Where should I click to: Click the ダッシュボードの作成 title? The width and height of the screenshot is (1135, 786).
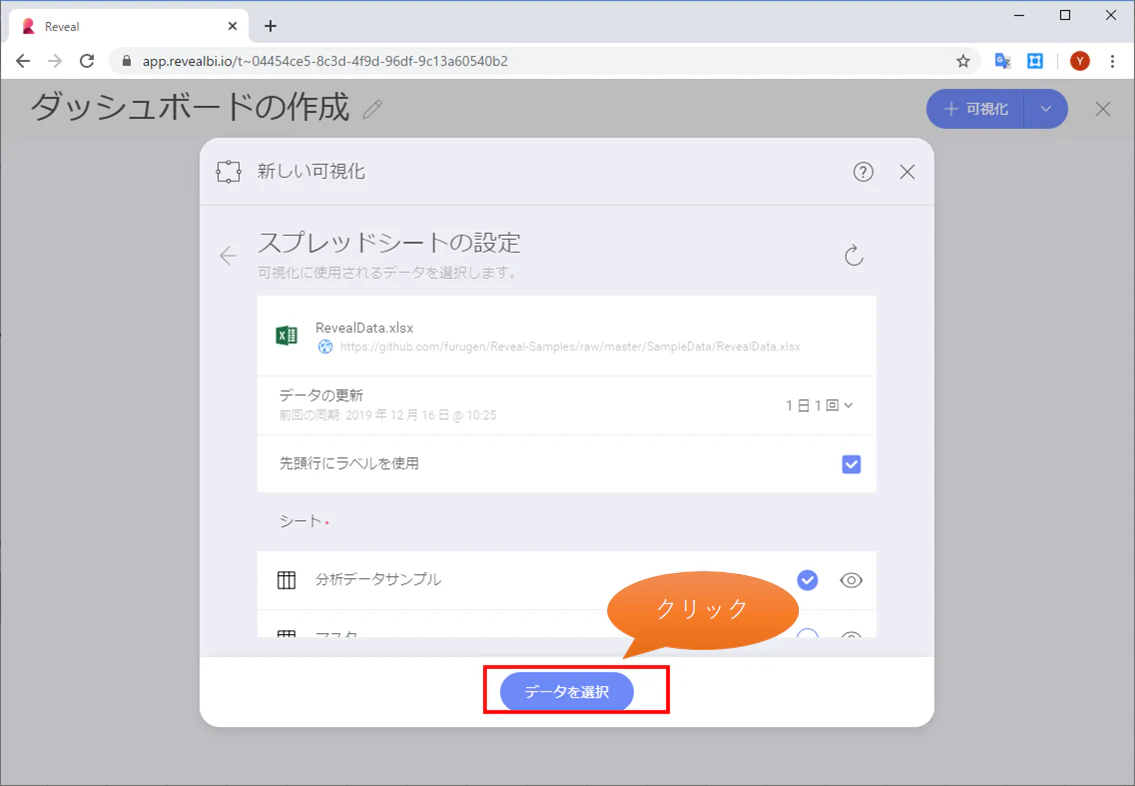[x=190, y=108]
